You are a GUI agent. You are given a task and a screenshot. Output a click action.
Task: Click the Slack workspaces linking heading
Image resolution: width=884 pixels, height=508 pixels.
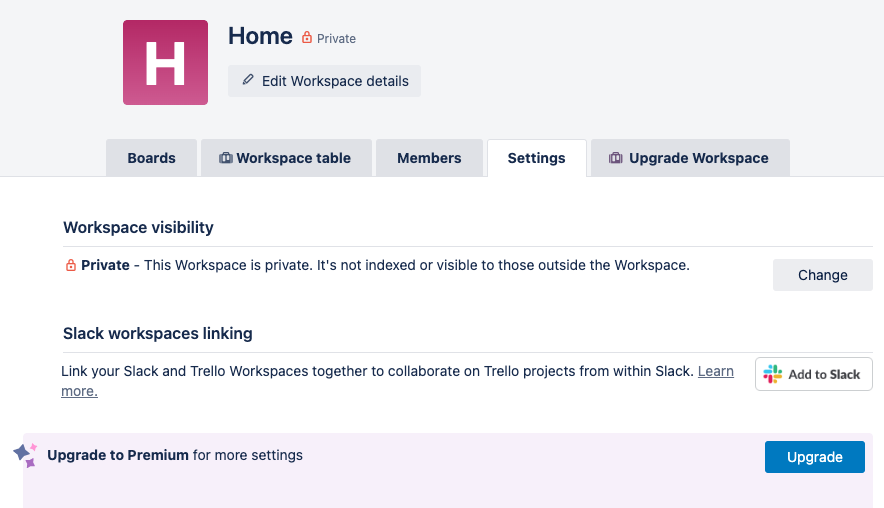coord(158,333)
